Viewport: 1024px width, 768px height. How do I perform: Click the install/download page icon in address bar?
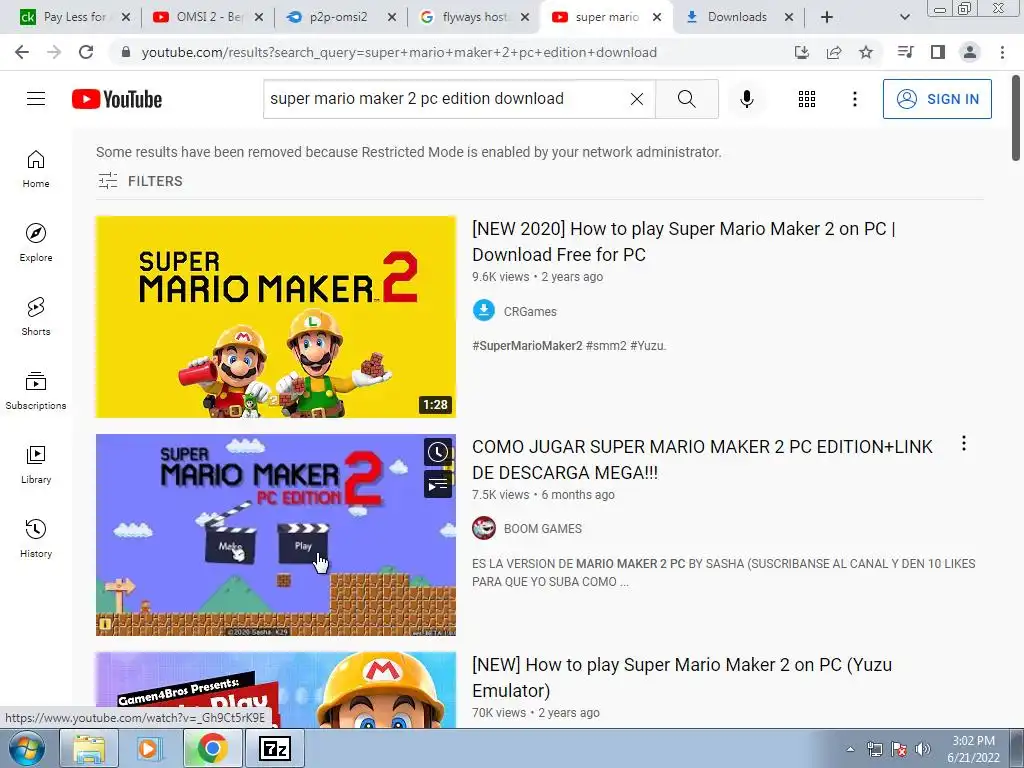(x=802, y=52)
